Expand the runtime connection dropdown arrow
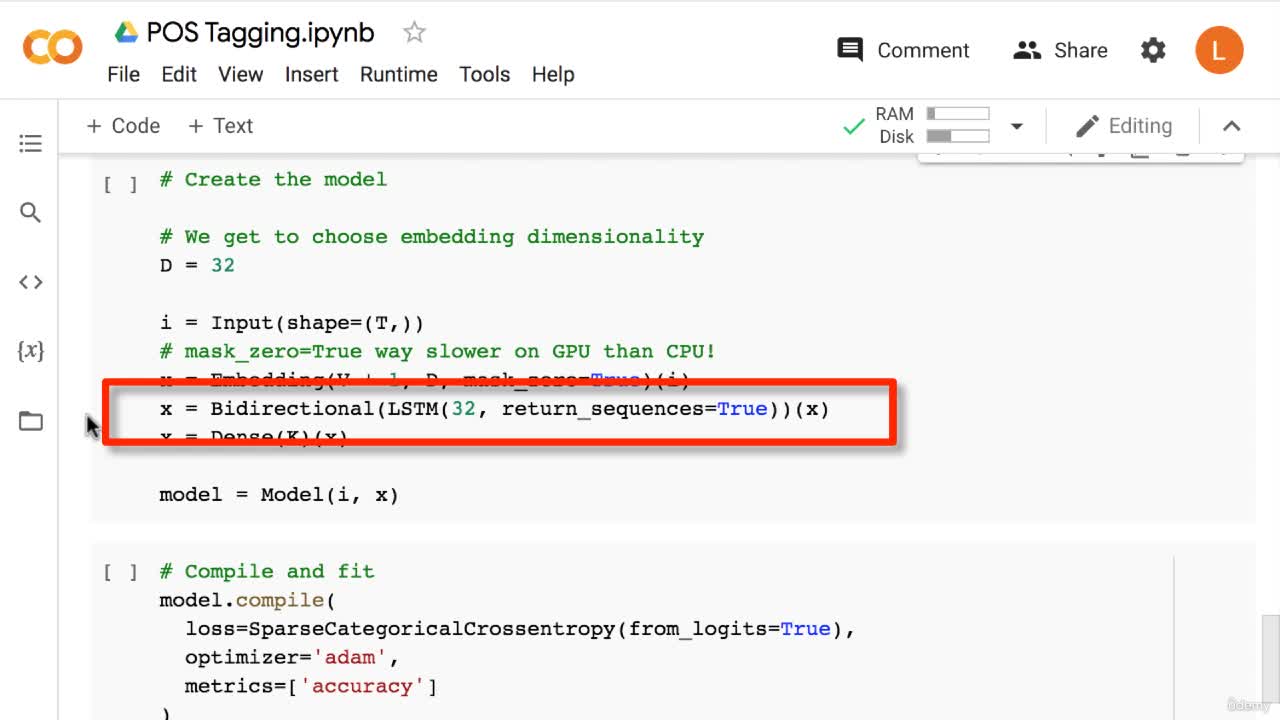The width and height of the screenshot is (1280, 720). [1017, 126]
